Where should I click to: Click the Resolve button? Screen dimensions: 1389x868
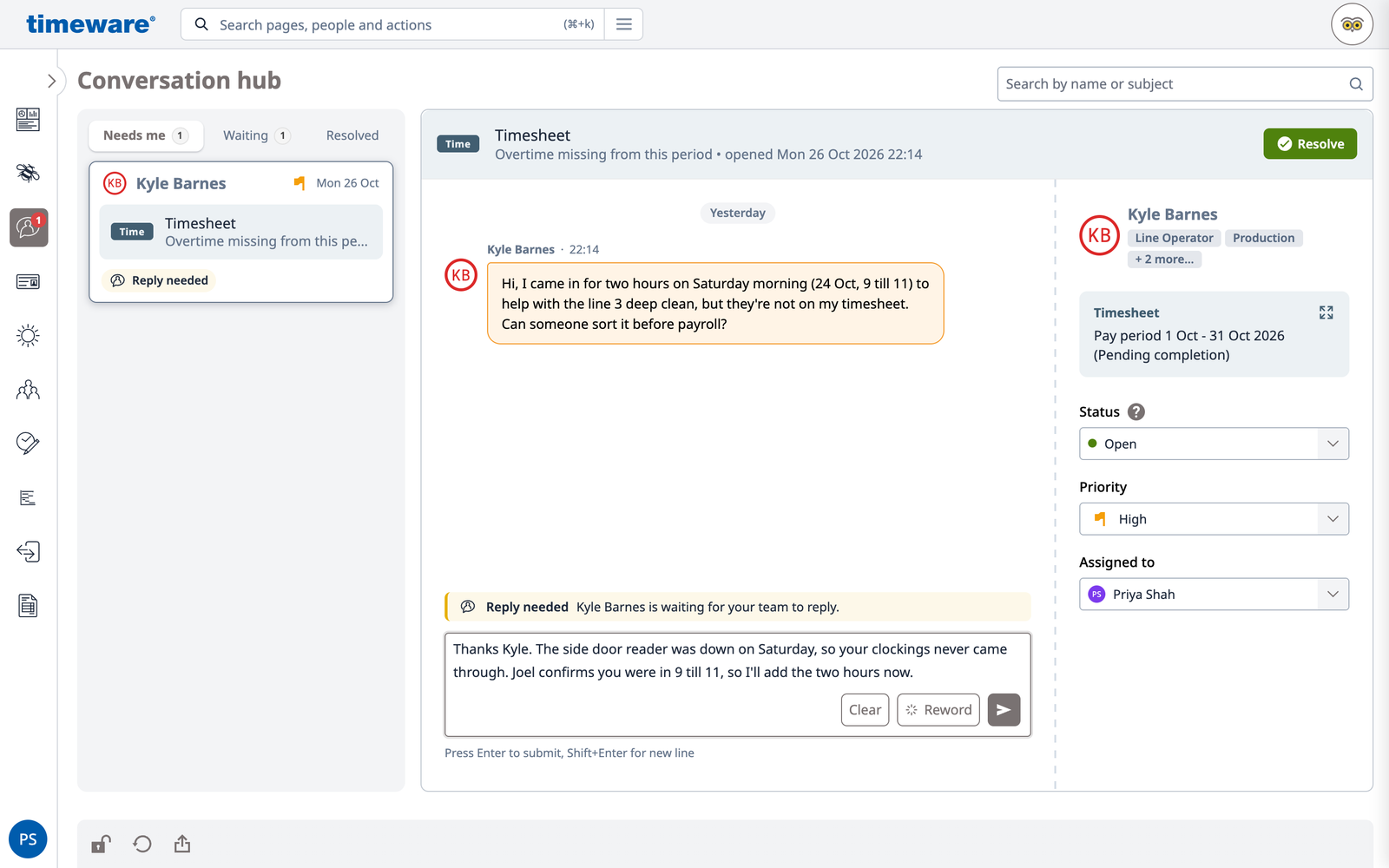pos(1310,144)
